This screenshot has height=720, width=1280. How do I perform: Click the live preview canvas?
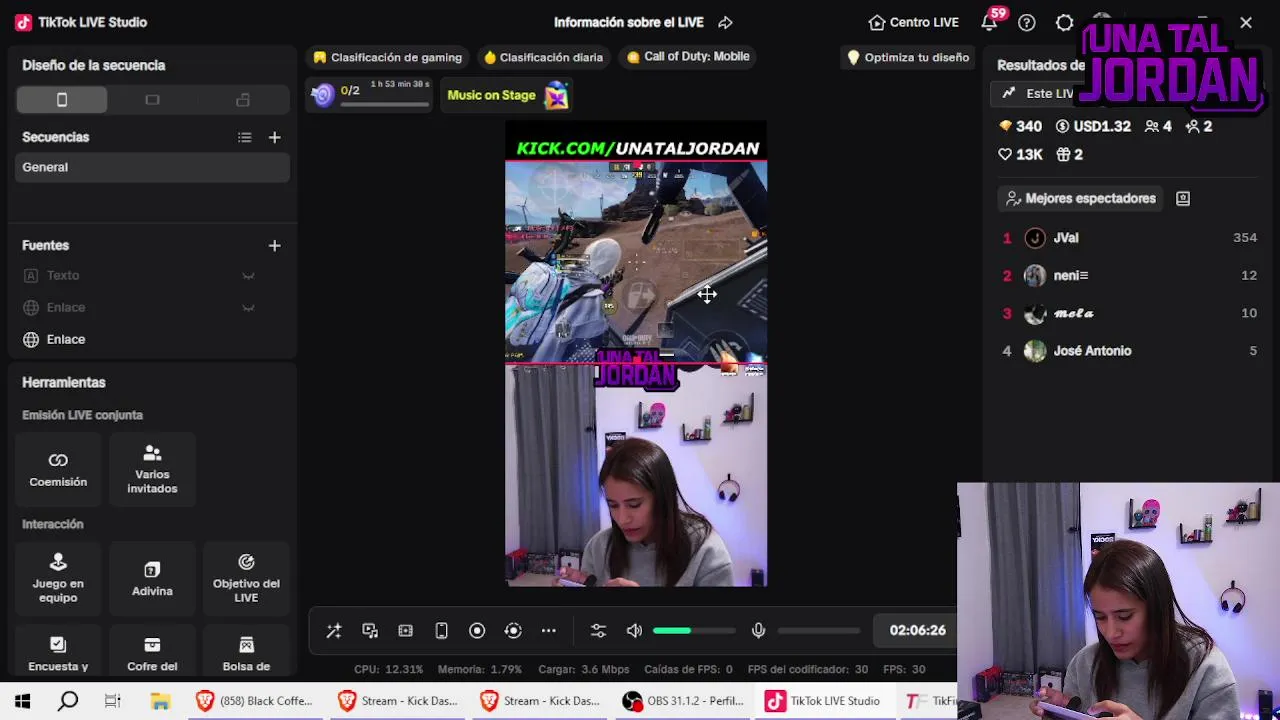point(636,354)
